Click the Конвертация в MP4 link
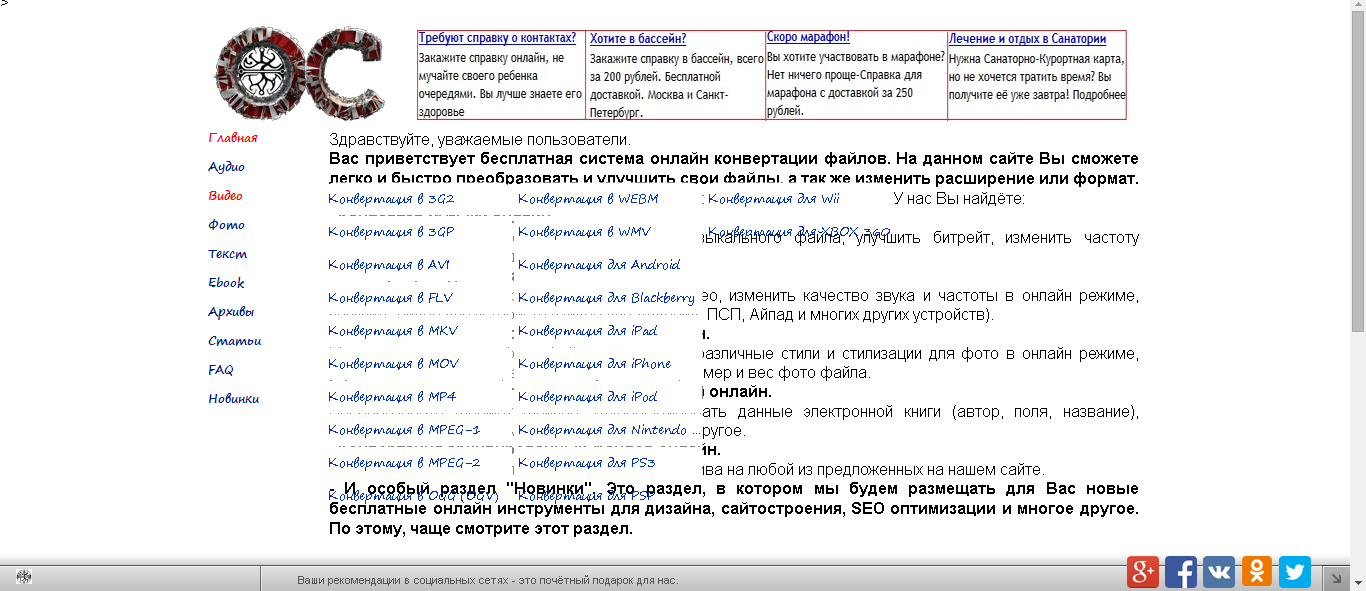The height and width of the screenshot is (591, 1366). 392,397
